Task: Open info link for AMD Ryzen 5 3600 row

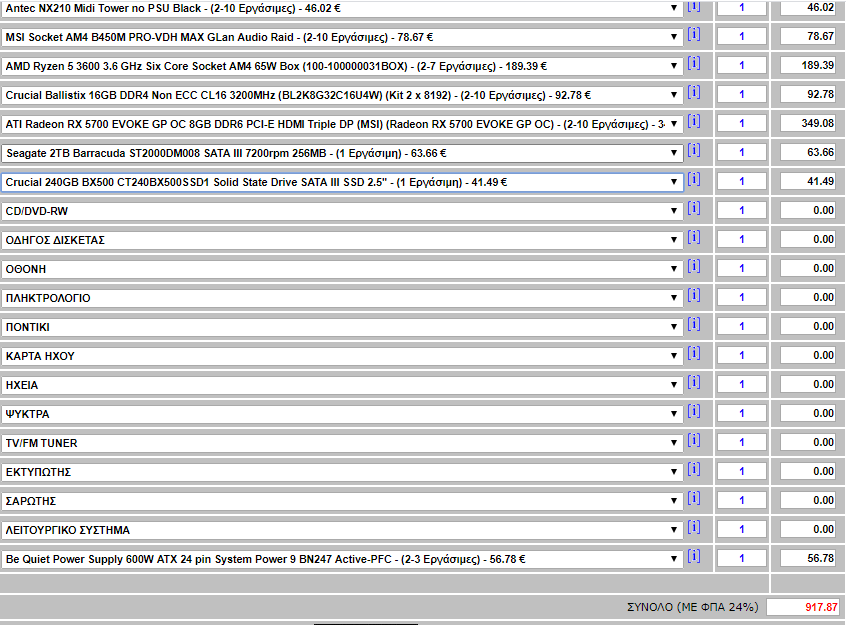Action: [x=694, y=64]
